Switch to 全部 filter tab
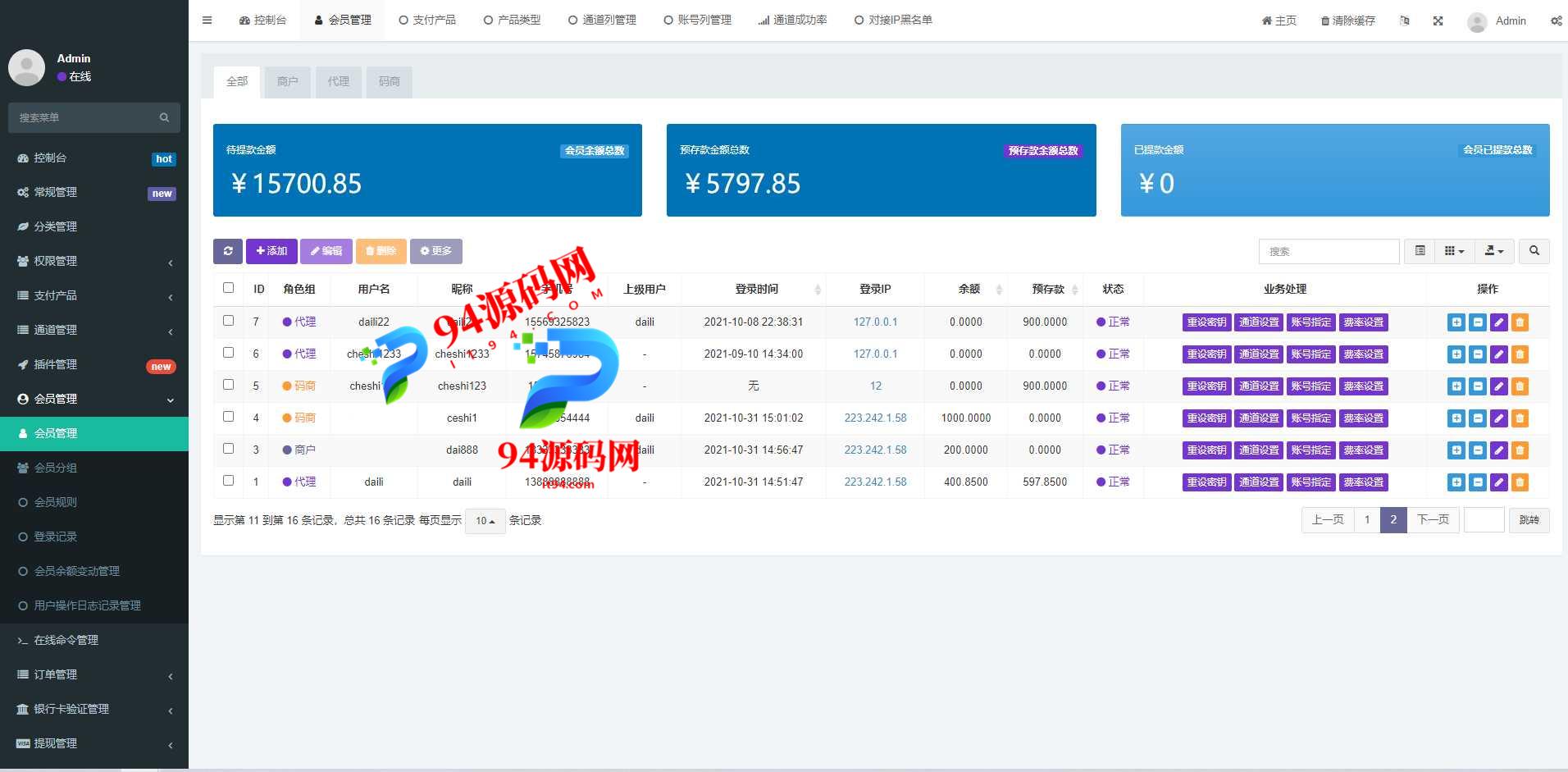1568x772 pixels. point(237,82)
